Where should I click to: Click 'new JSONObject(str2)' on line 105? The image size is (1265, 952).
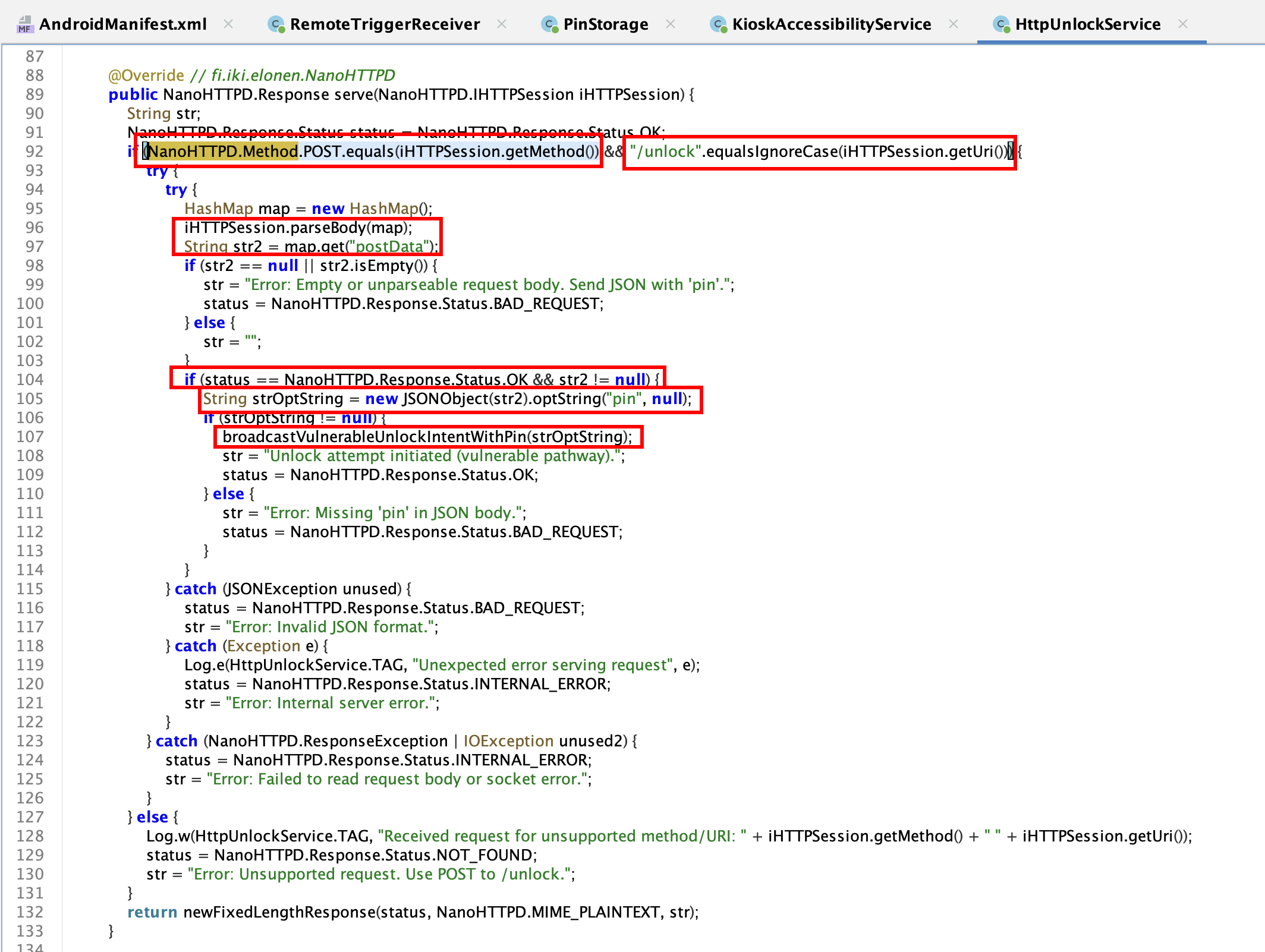pyautogui.click(x=446, y=399)
